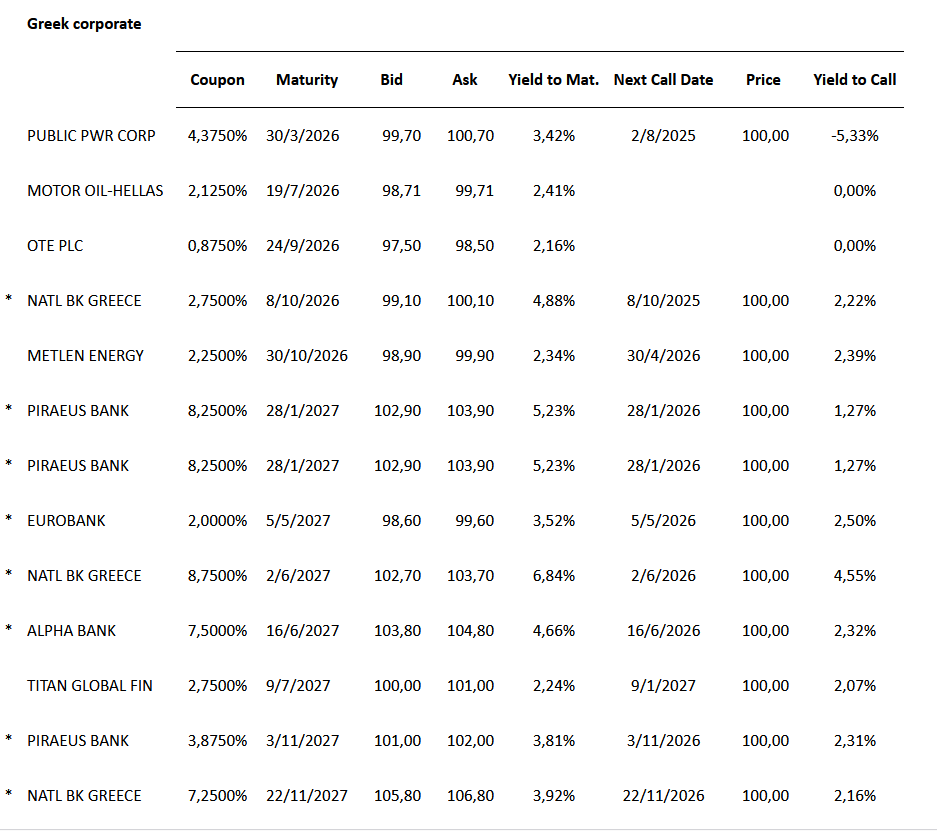Select the MOTOR OIL-HELLAS bond name
The image size is (937, 831).
click(x=95, y=191)
